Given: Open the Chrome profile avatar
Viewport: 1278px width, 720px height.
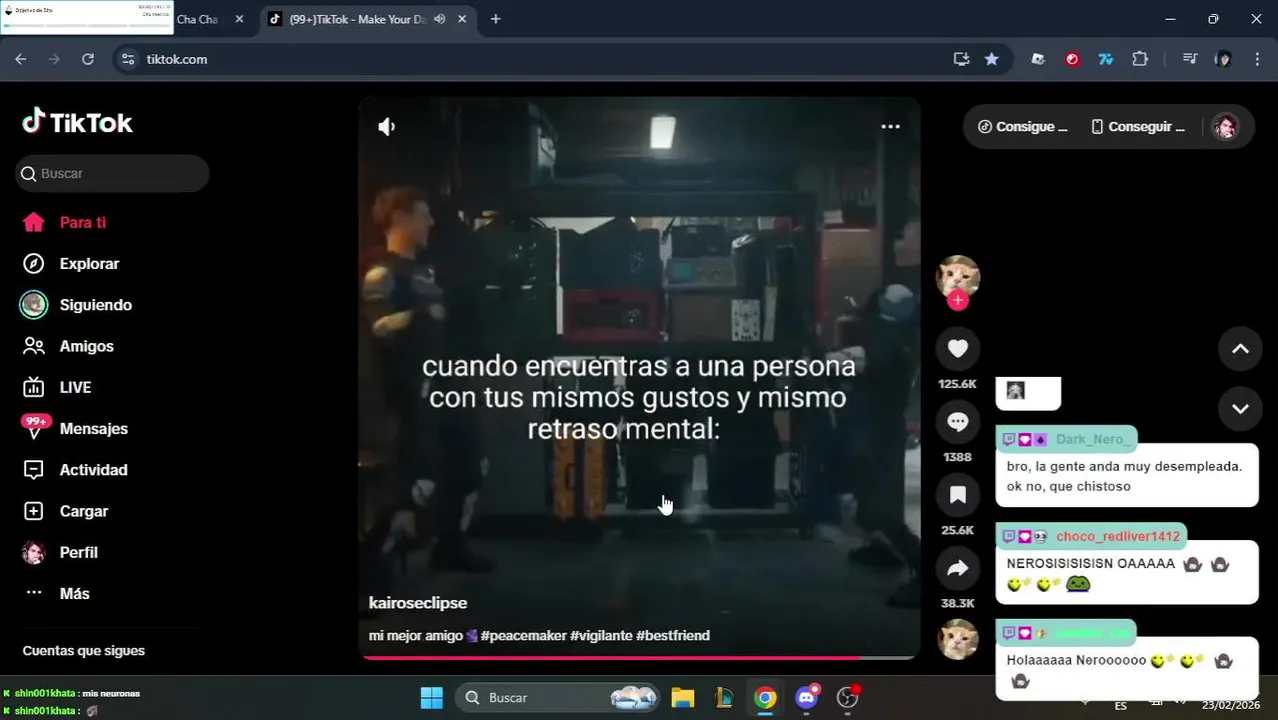Looking at the screenshot, I should click(x=1223, y=59).
